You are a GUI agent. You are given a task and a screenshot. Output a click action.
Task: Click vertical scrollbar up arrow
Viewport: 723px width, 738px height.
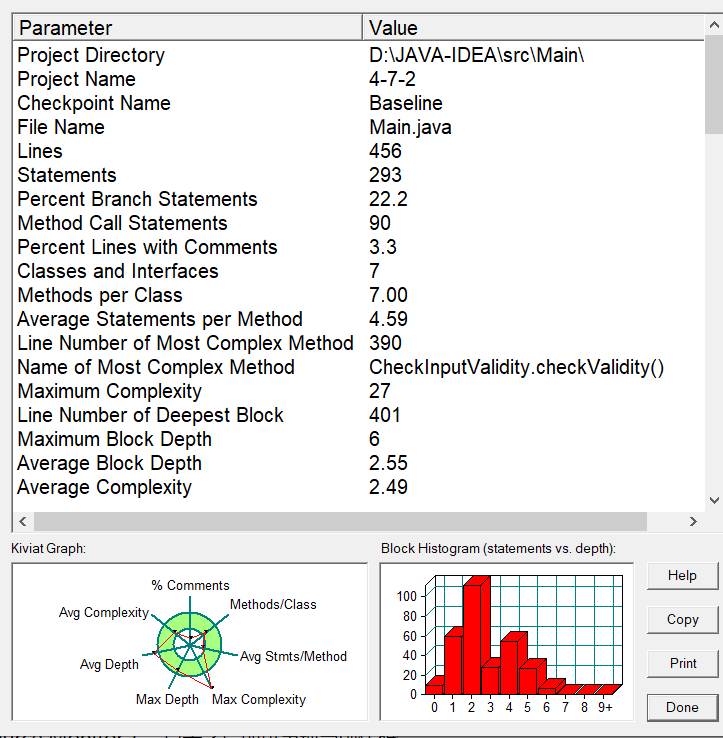714,25
